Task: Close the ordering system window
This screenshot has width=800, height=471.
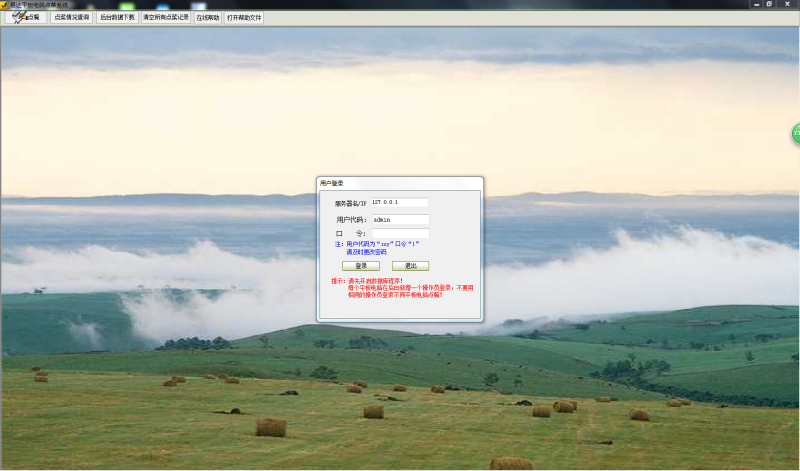Action: click(786, 4)
